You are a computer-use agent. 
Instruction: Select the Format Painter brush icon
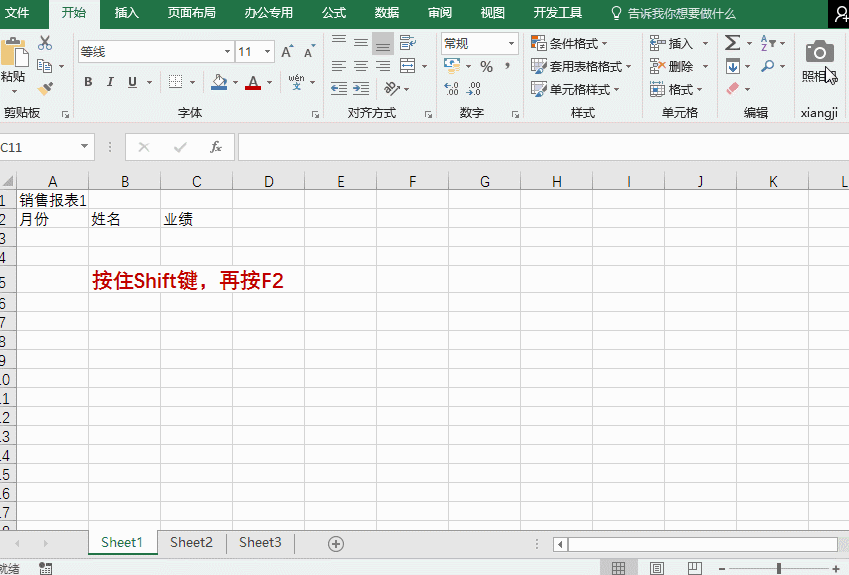coord(45,88)
